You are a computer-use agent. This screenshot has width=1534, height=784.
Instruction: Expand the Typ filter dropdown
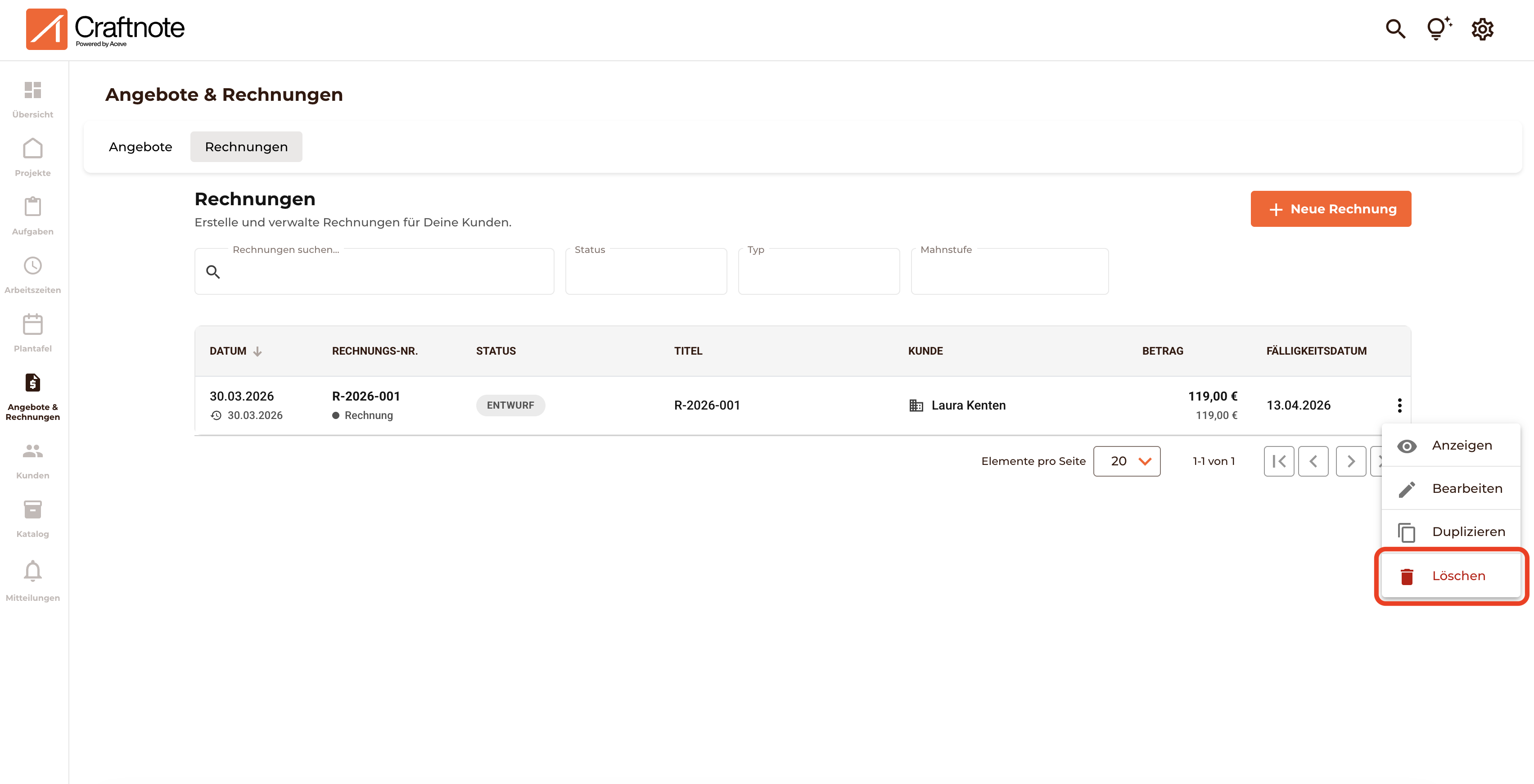click(818, 271)
